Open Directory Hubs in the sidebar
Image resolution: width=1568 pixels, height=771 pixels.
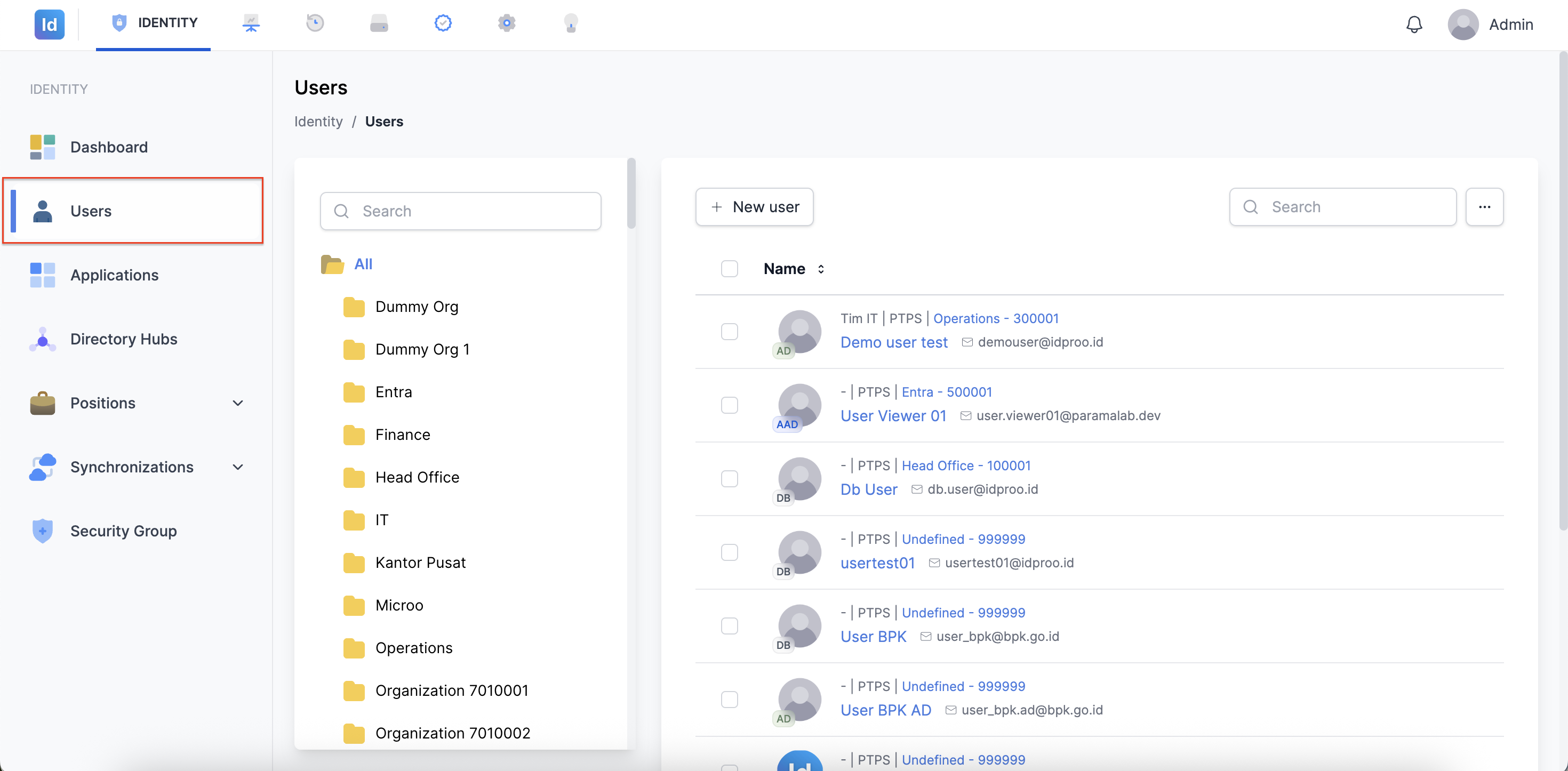[133, 339]
